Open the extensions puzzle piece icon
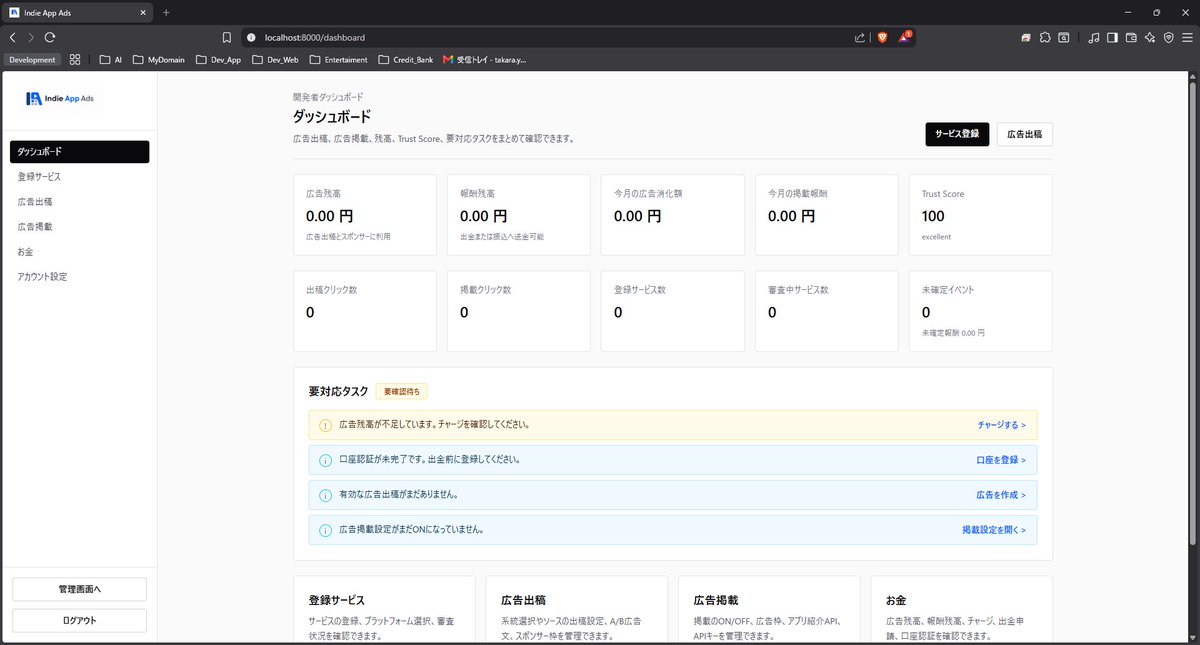Image resolution: width=1200 pixels, height=645 pixels. tap(1045, 37)
